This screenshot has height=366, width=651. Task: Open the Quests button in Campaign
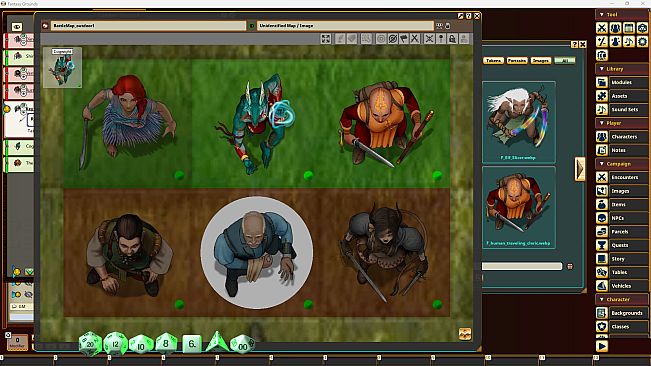(x=629, y=245)
